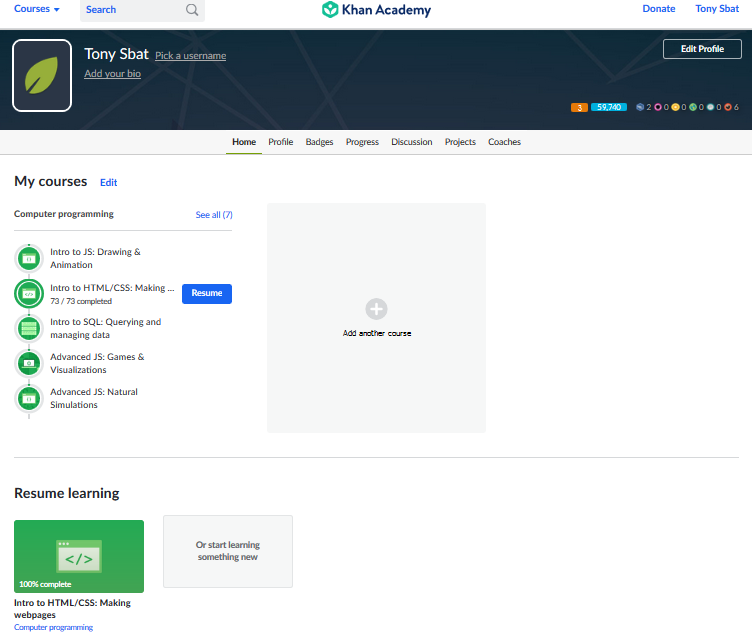Click Edit next to My courses
The width and height of the screenshot is (752, 642).
coord(108,183)
